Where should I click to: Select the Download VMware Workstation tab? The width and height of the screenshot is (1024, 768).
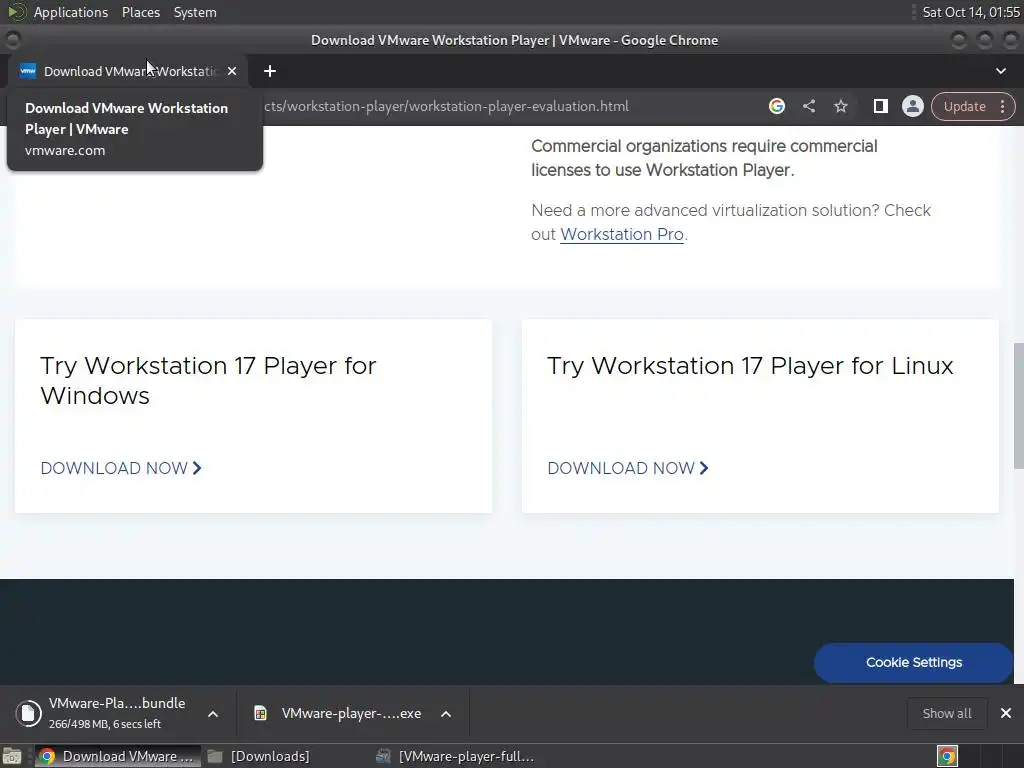pyautogui.click(x=128, y=71)
